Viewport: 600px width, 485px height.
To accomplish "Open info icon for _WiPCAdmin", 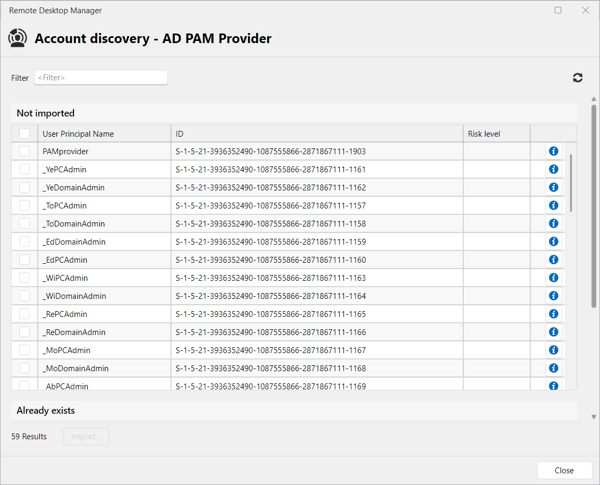I will (553, 278).
